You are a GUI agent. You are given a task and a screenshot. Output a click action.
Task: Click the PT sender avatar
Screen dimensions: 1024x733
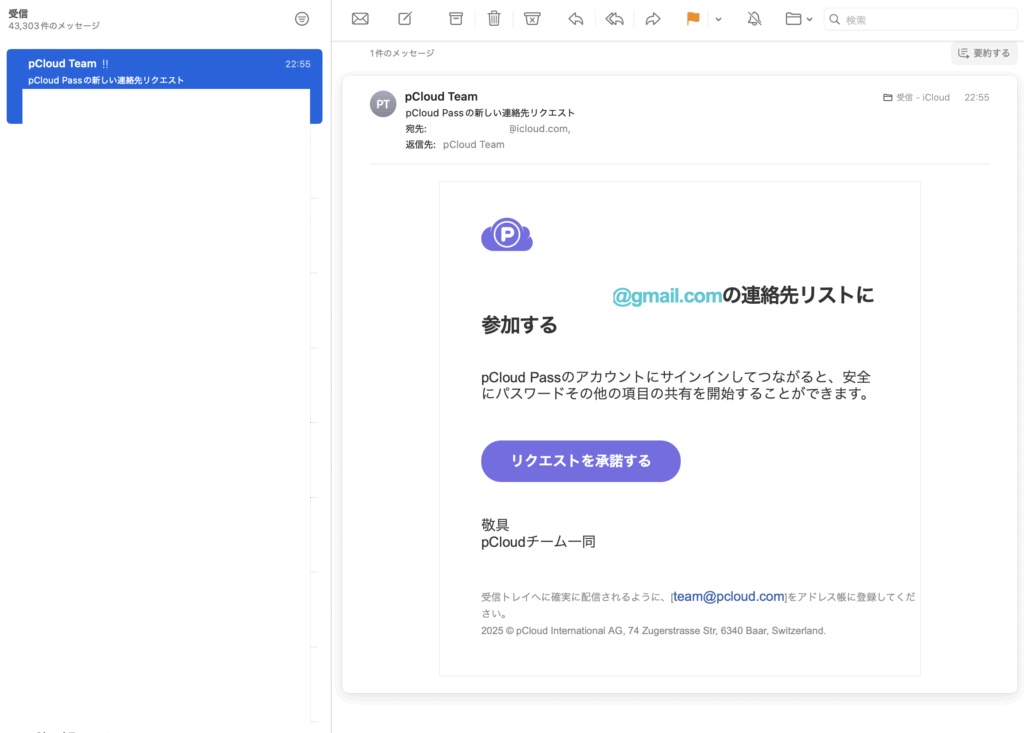click(x=383, y=103)
